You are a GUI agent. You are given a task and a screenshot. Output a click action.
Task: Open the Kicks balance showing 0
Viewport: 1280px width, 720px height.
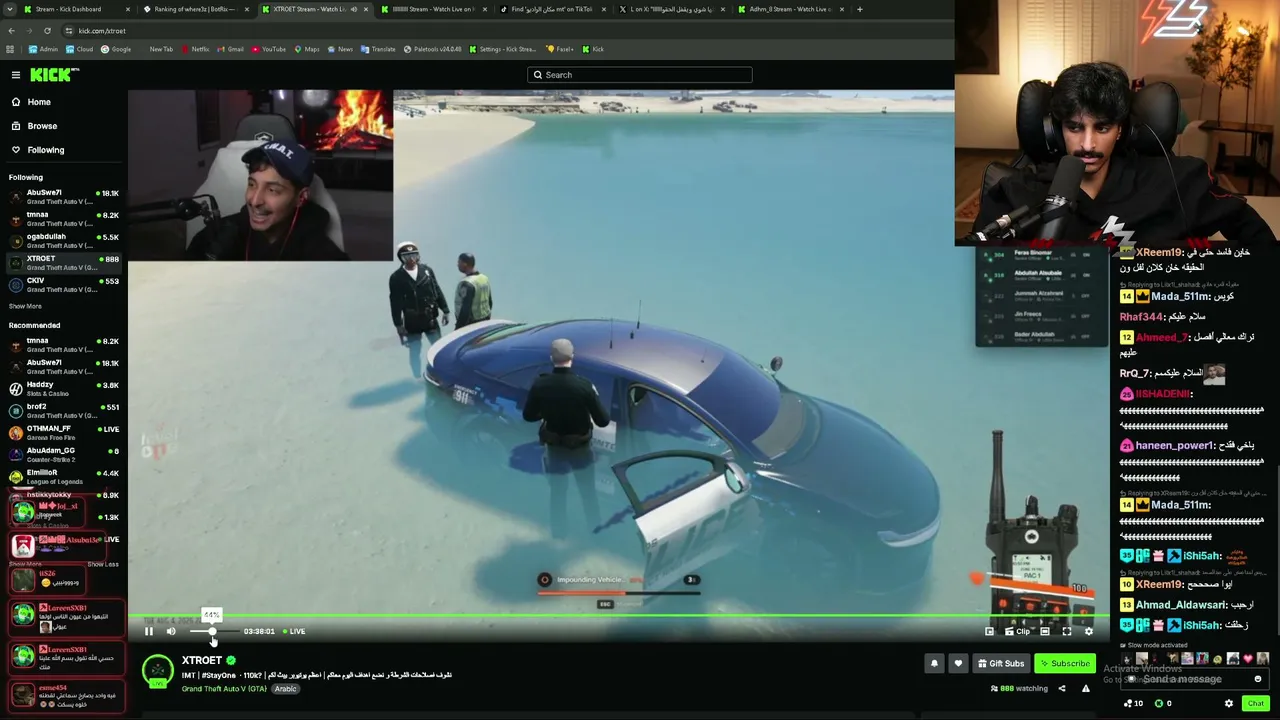pos(1163,703)
